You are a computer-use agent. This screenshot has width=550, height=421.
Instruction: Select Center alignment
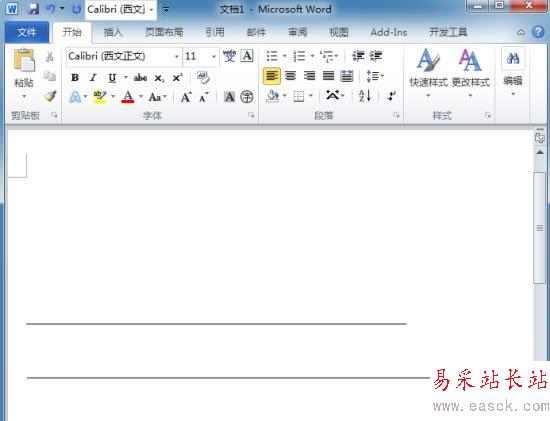pos(290,76)
